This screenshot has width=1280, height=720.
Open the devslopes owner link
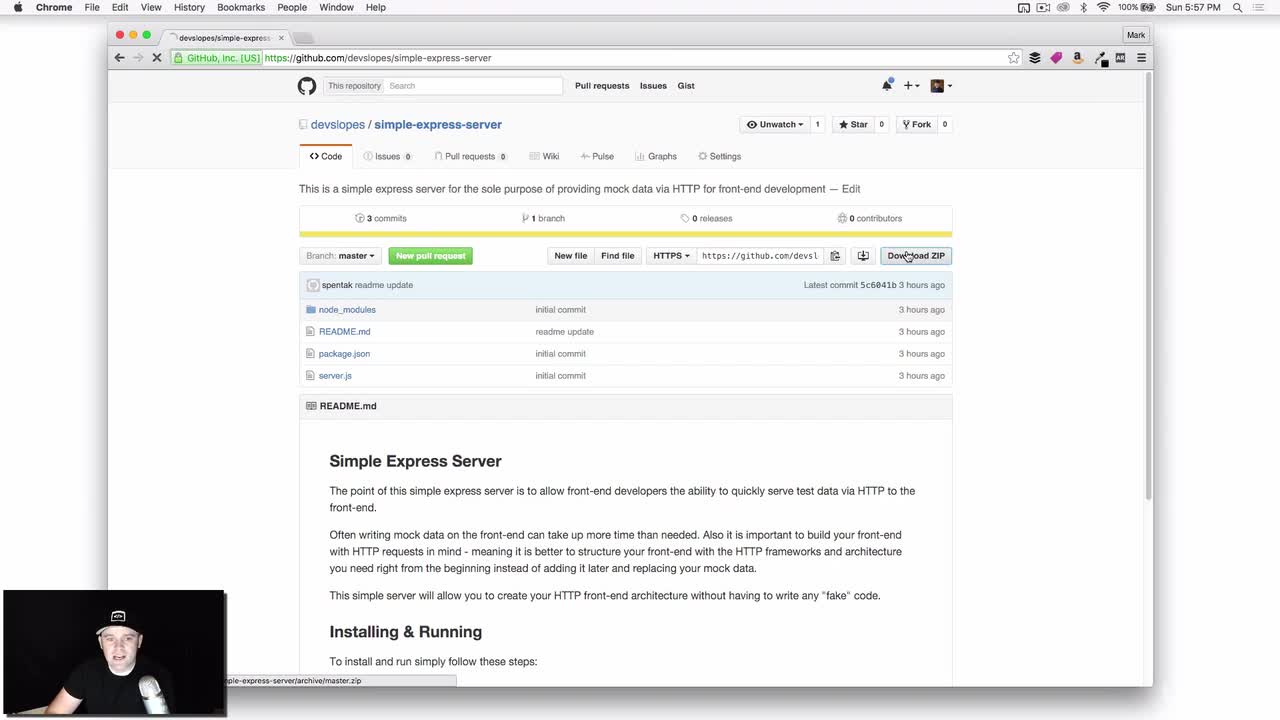pos(338,125)
